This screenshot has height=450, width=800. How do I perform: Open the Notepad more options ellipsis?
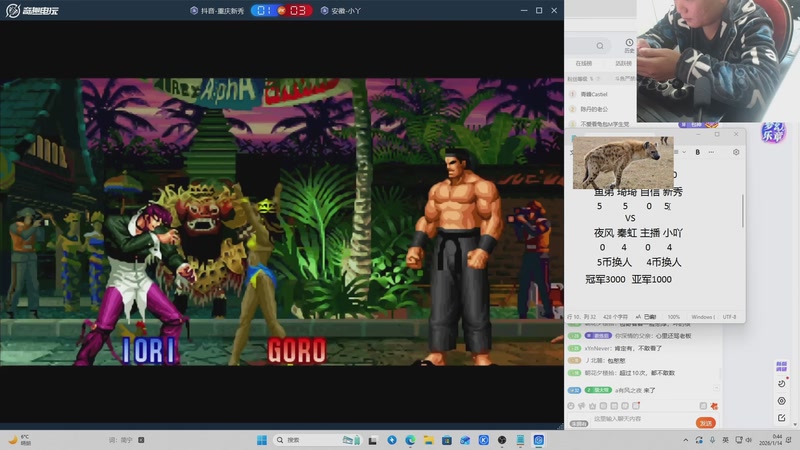coord(711,152)
